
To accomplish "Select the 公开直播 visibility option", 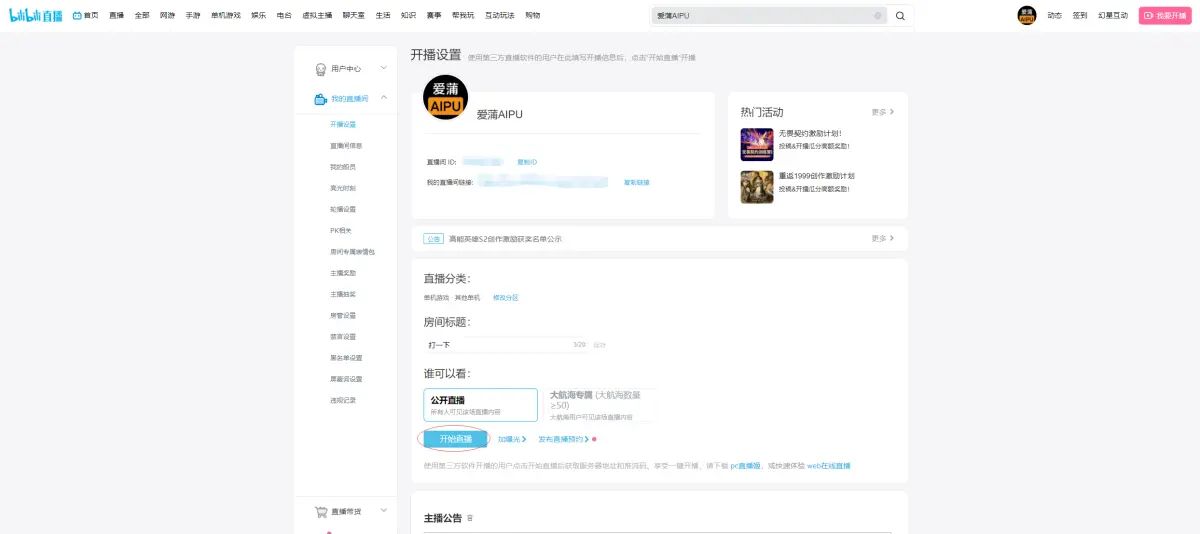I will (480, 405).
